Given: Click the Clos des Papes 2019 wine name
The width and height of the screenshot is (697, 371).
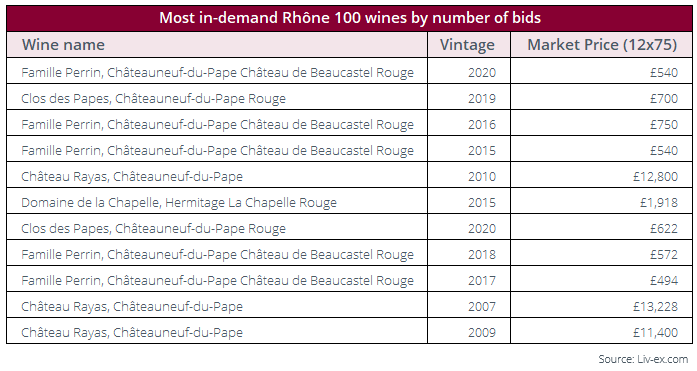Looking at the screenshot, I should [x=153, y=98].
